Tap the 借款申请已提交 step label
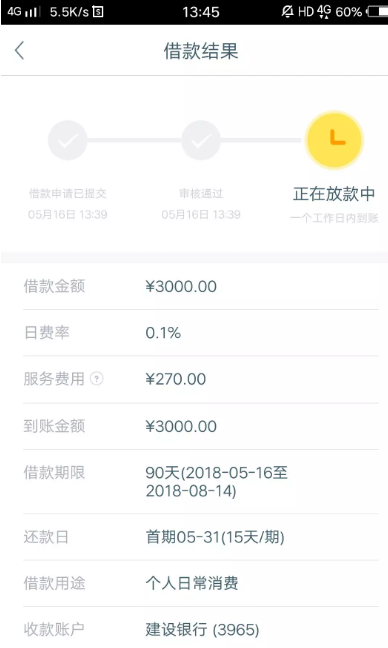This screenshot has height=648, width=388. click(x=68, y=193)
